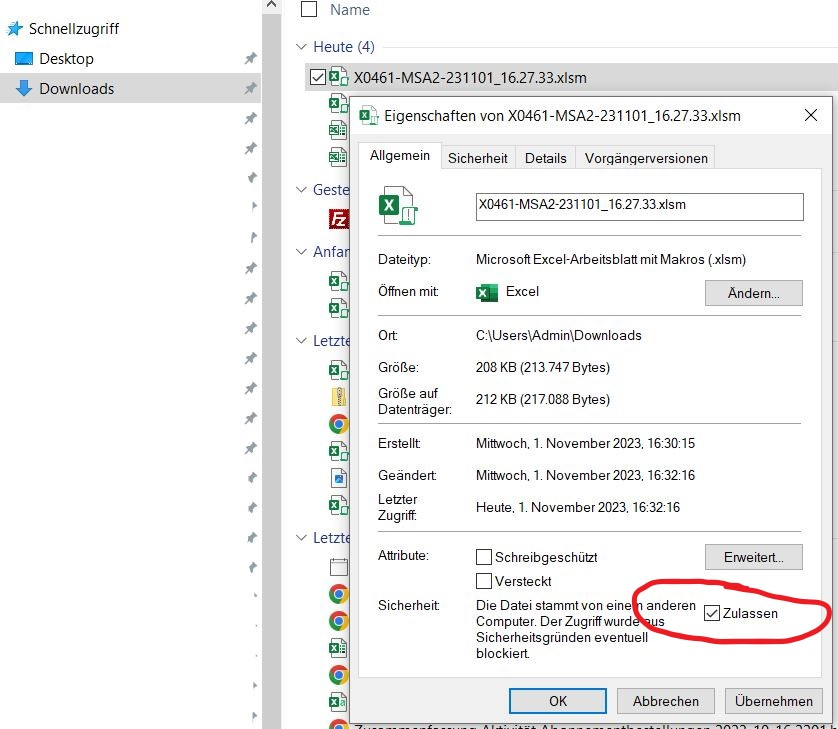
Task: Click the Desktop icon in Schnellzugriff
Action: click(24, 59)
